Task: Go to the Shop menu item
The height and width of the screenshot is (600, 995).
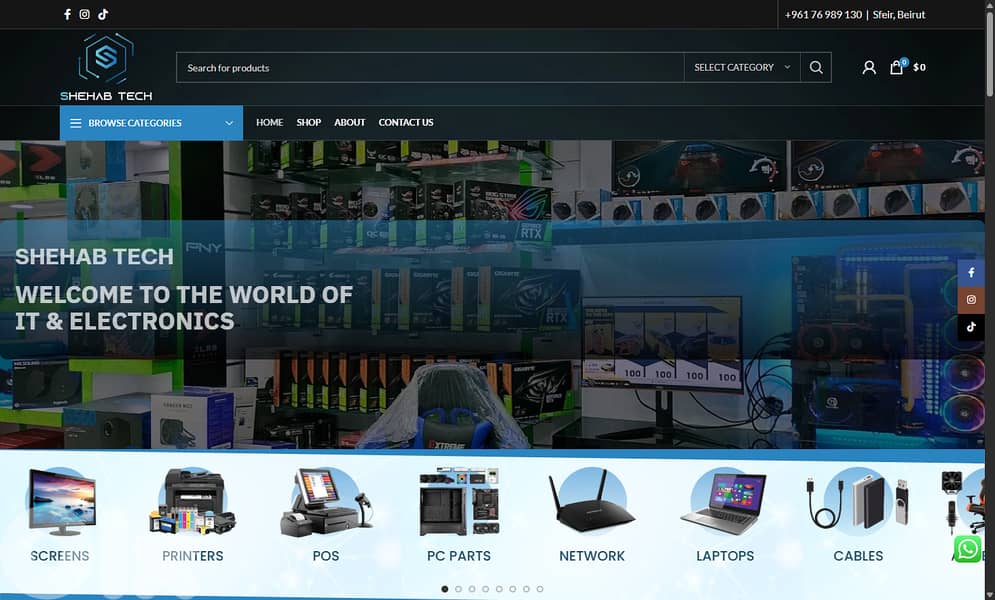Action: tap(308, 122)
